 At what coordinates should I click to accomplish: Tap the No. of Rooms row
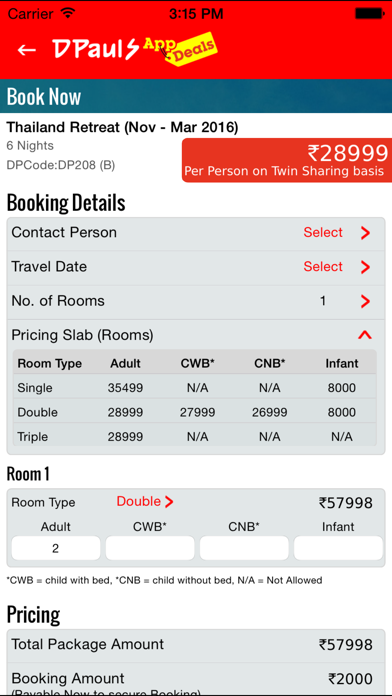(196, 302)
